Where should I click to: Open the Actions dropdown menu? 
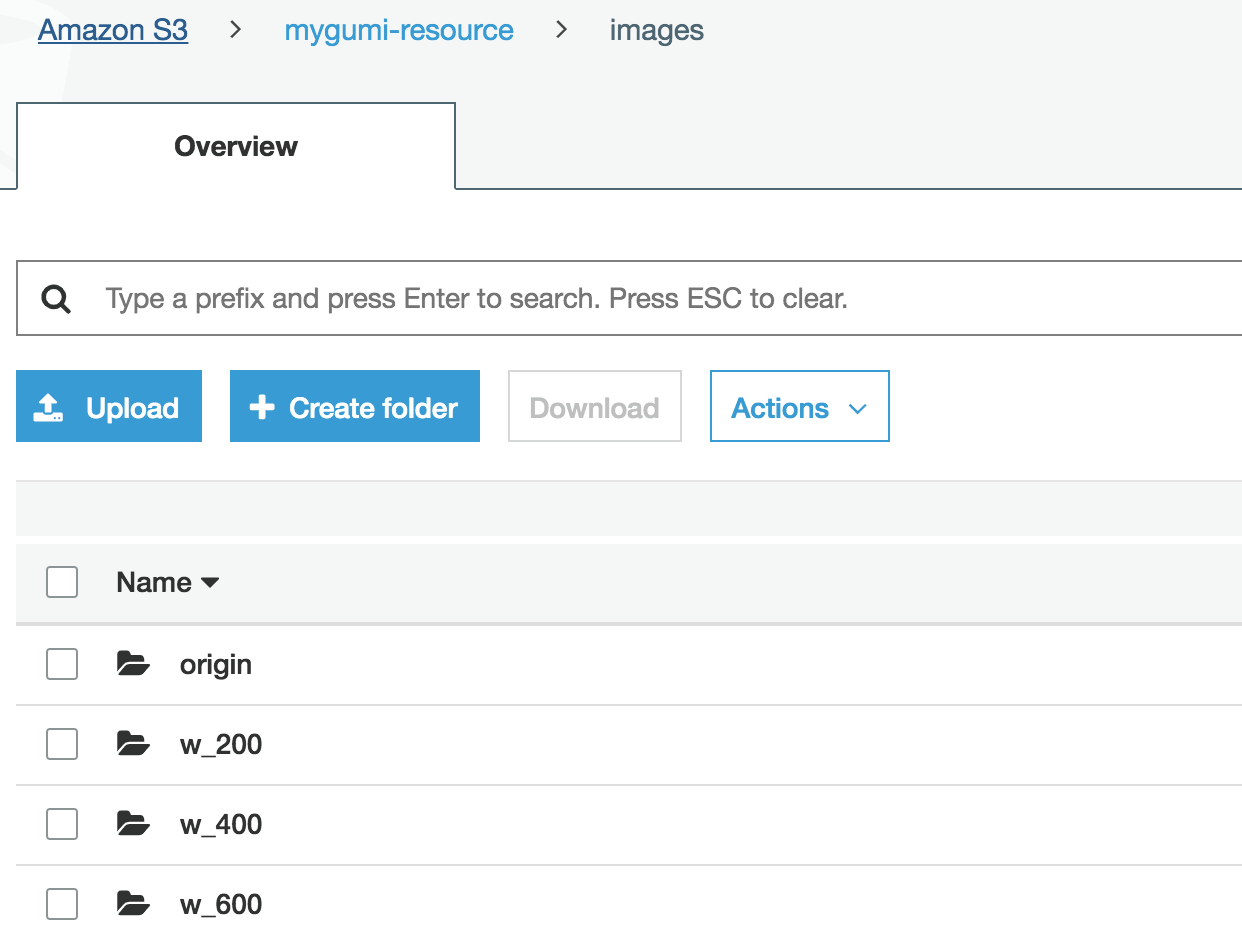(x=799, y=406)
